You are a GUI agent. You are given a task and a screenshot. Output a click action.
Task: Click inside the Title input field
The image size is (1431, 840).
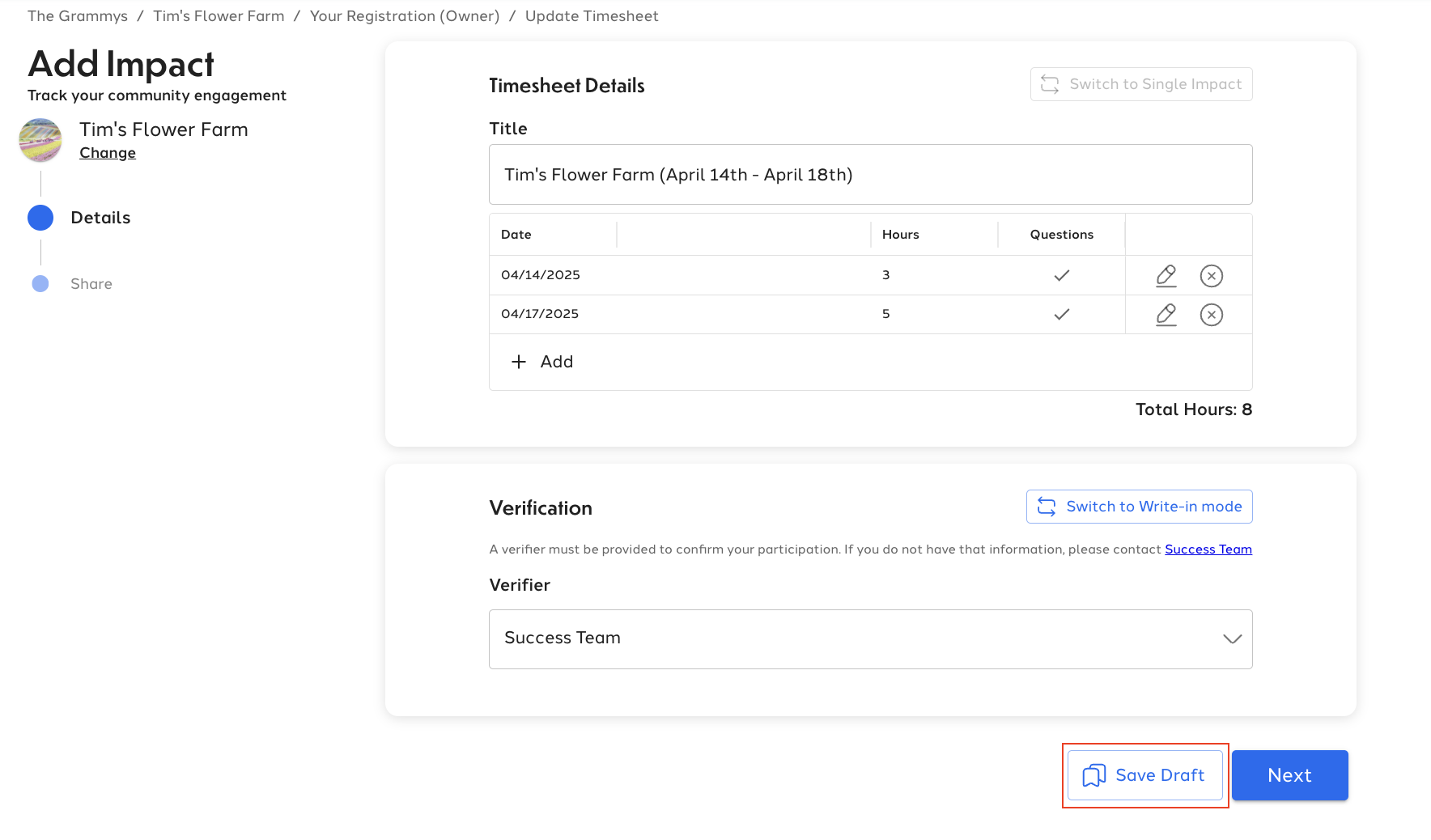[x=870, y=175]
